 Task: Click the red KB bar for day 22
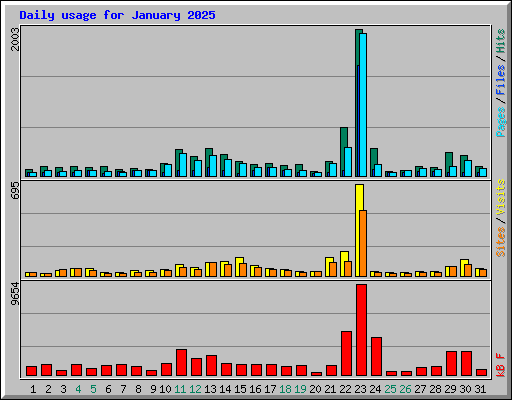click(x=346, y=354)
